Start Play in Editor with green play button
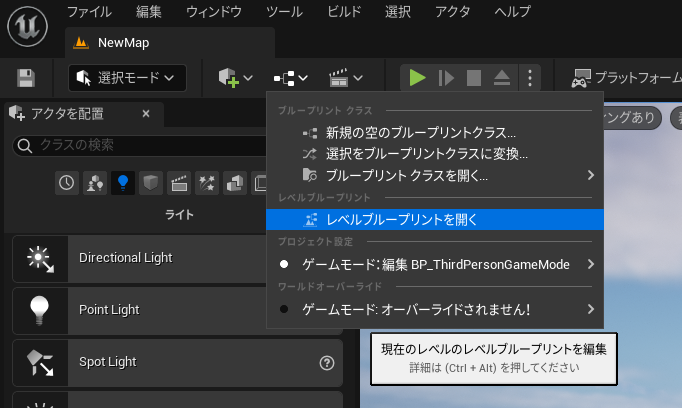The image size is (682, 408). [417, 78]
